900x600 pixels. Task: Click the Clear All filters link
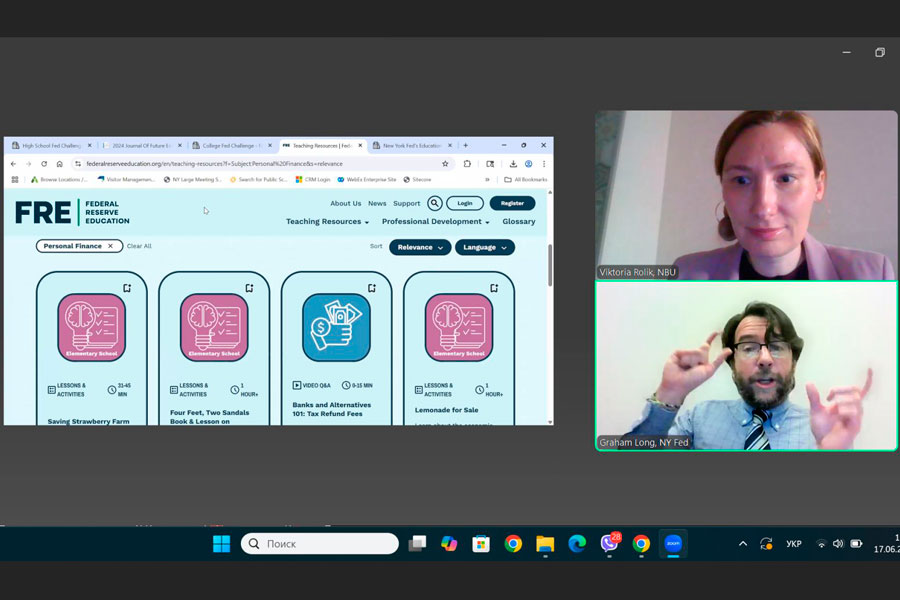(x=139, y=246)
